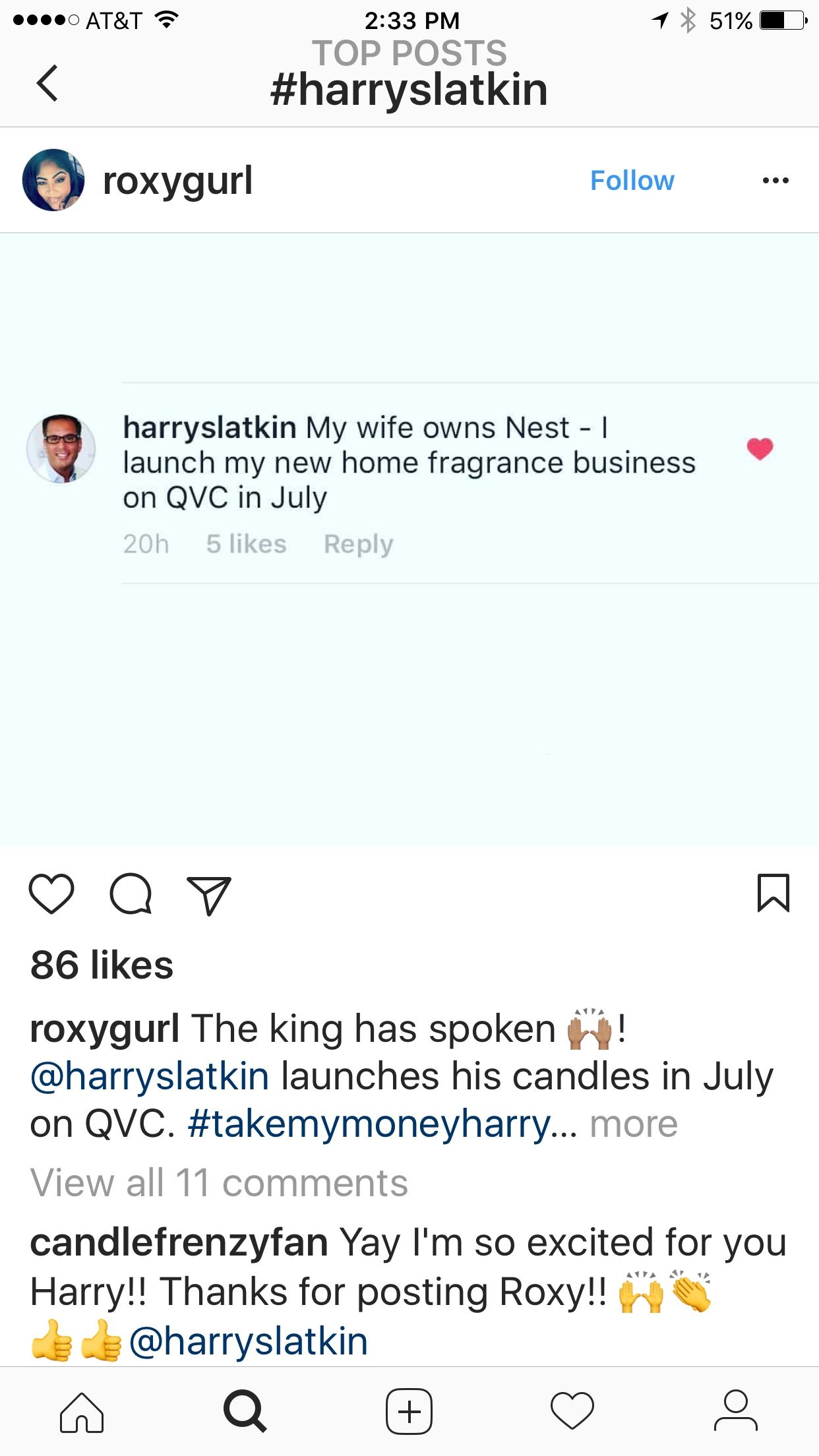Go back using the back arrow

[47, 83]
